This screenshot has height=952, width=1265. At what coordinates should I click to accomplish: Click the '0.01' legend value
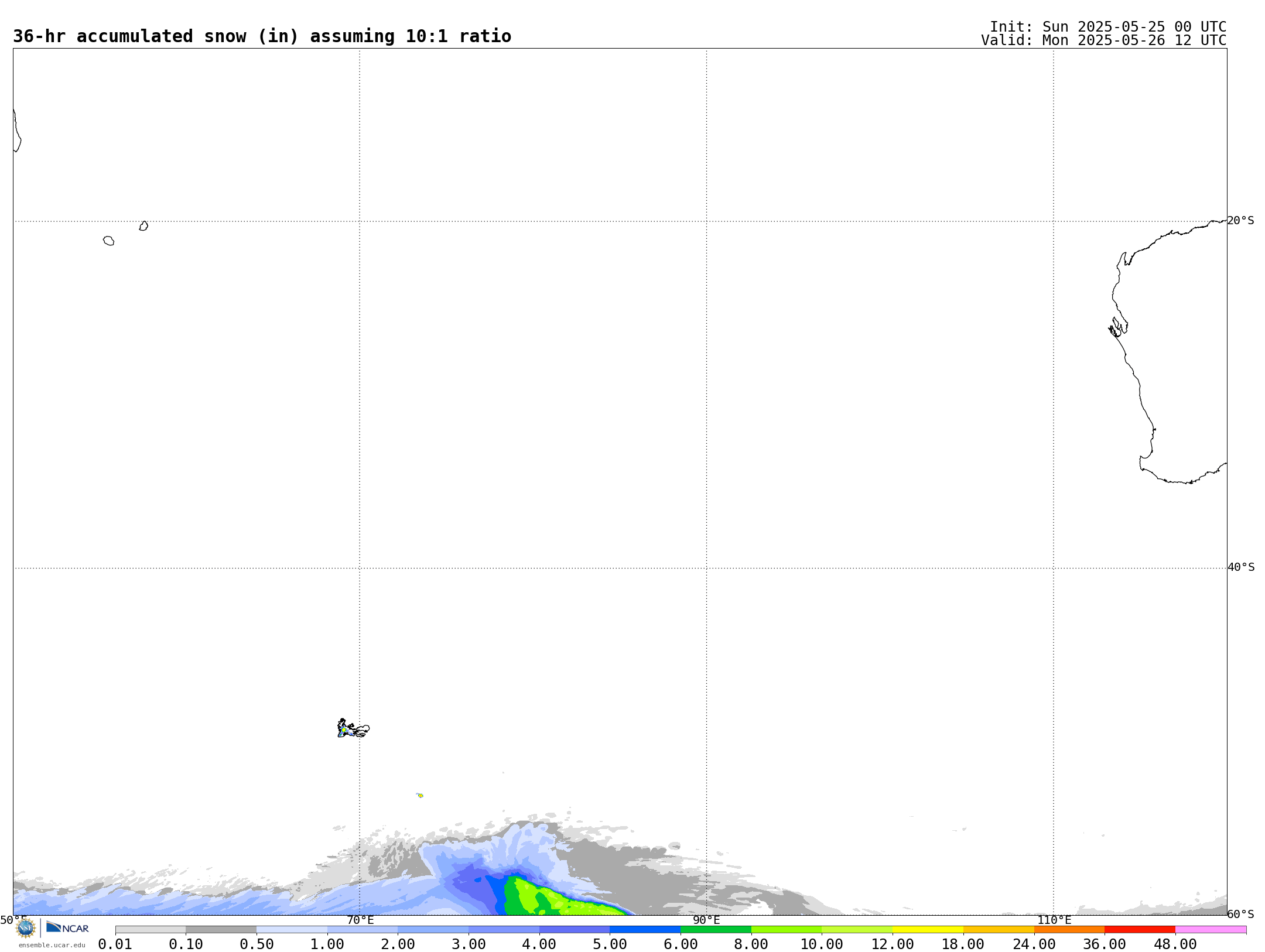(115, 944)
